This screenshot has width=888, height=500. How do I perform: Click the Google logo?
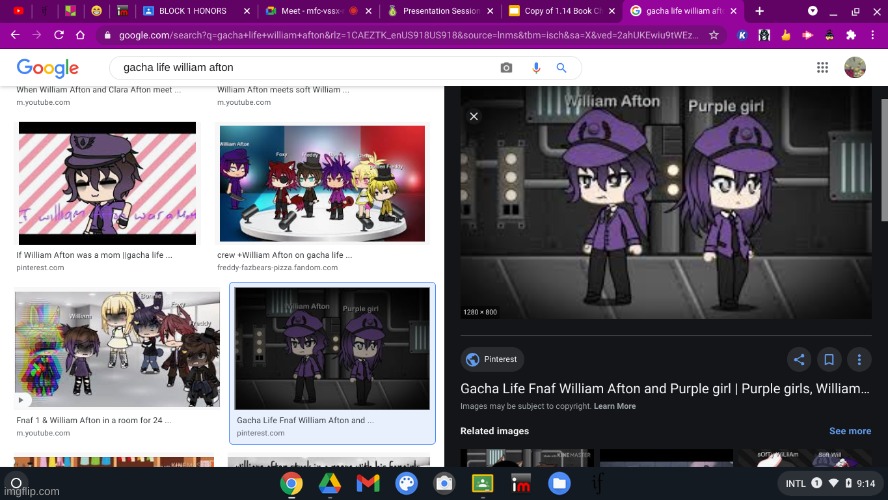pyautogui.click(x=48, y=68)
